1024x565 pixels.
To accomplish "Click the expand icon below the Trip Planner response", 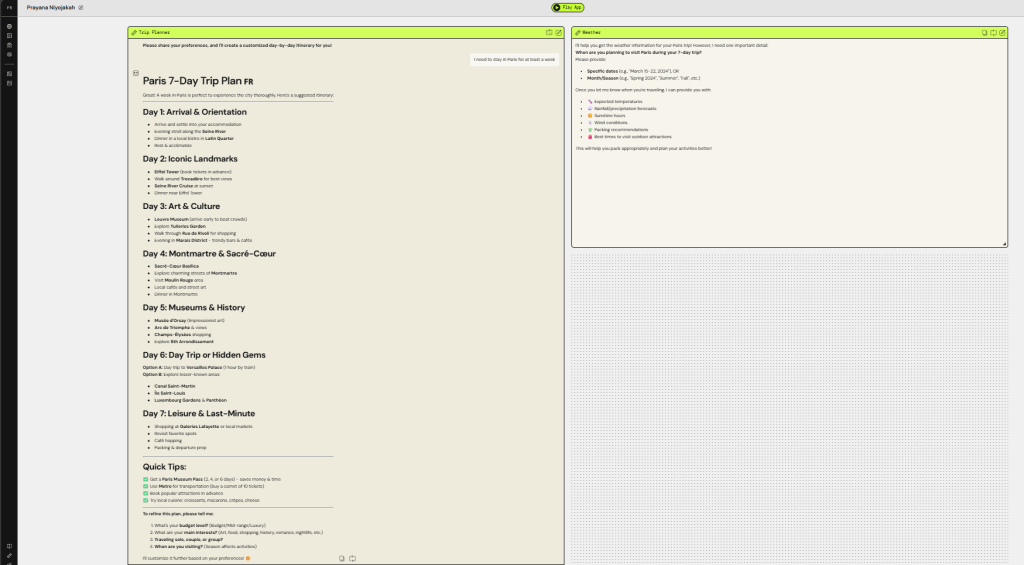I will pos(352,558).
